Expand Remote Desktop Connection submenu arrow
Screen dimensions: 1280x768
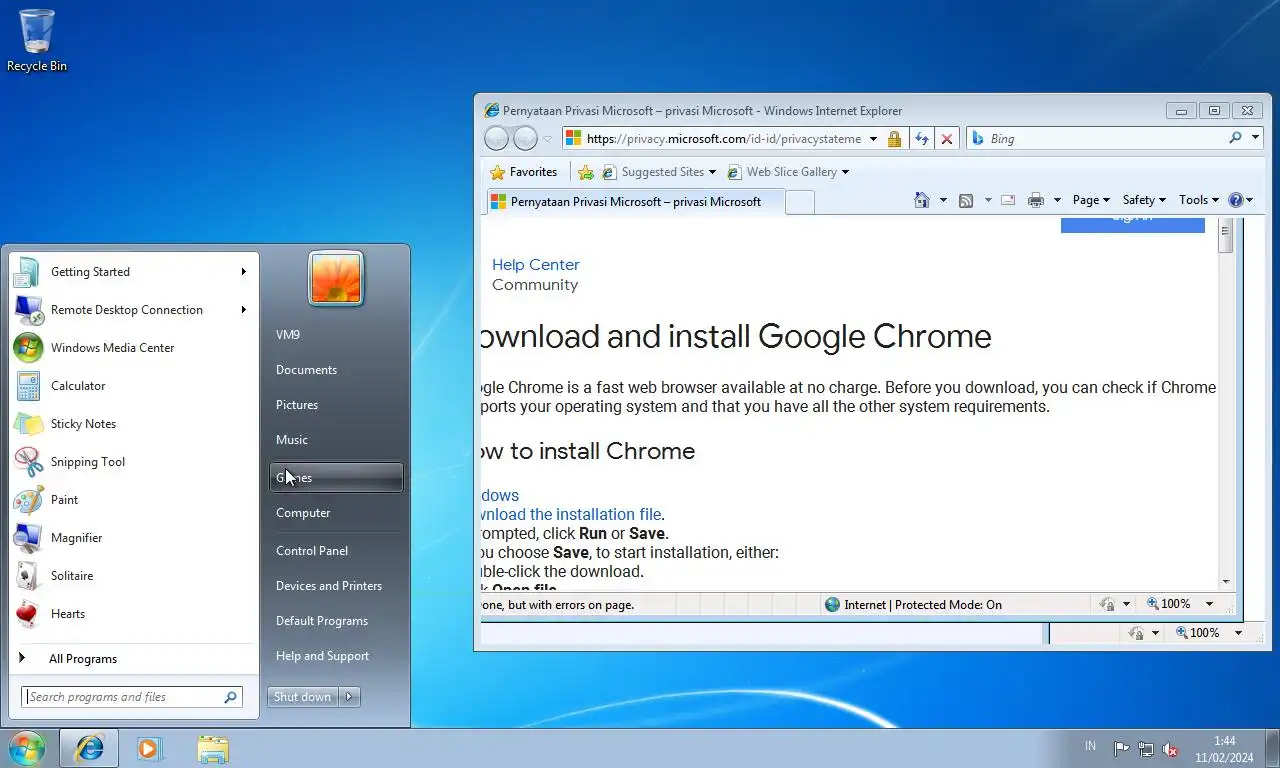[243, 309]
